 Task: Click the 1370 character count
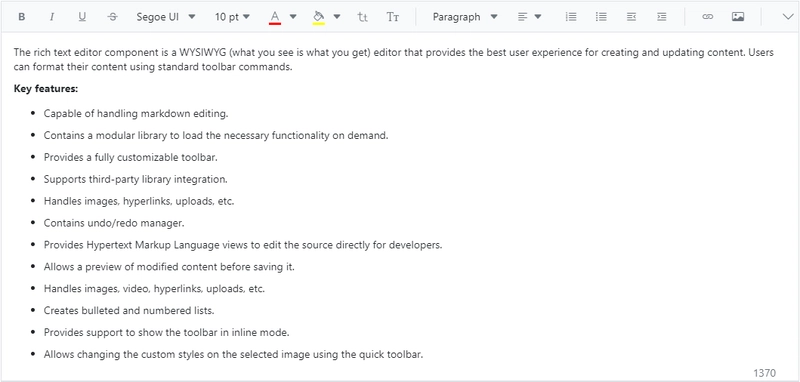(764, 373)
